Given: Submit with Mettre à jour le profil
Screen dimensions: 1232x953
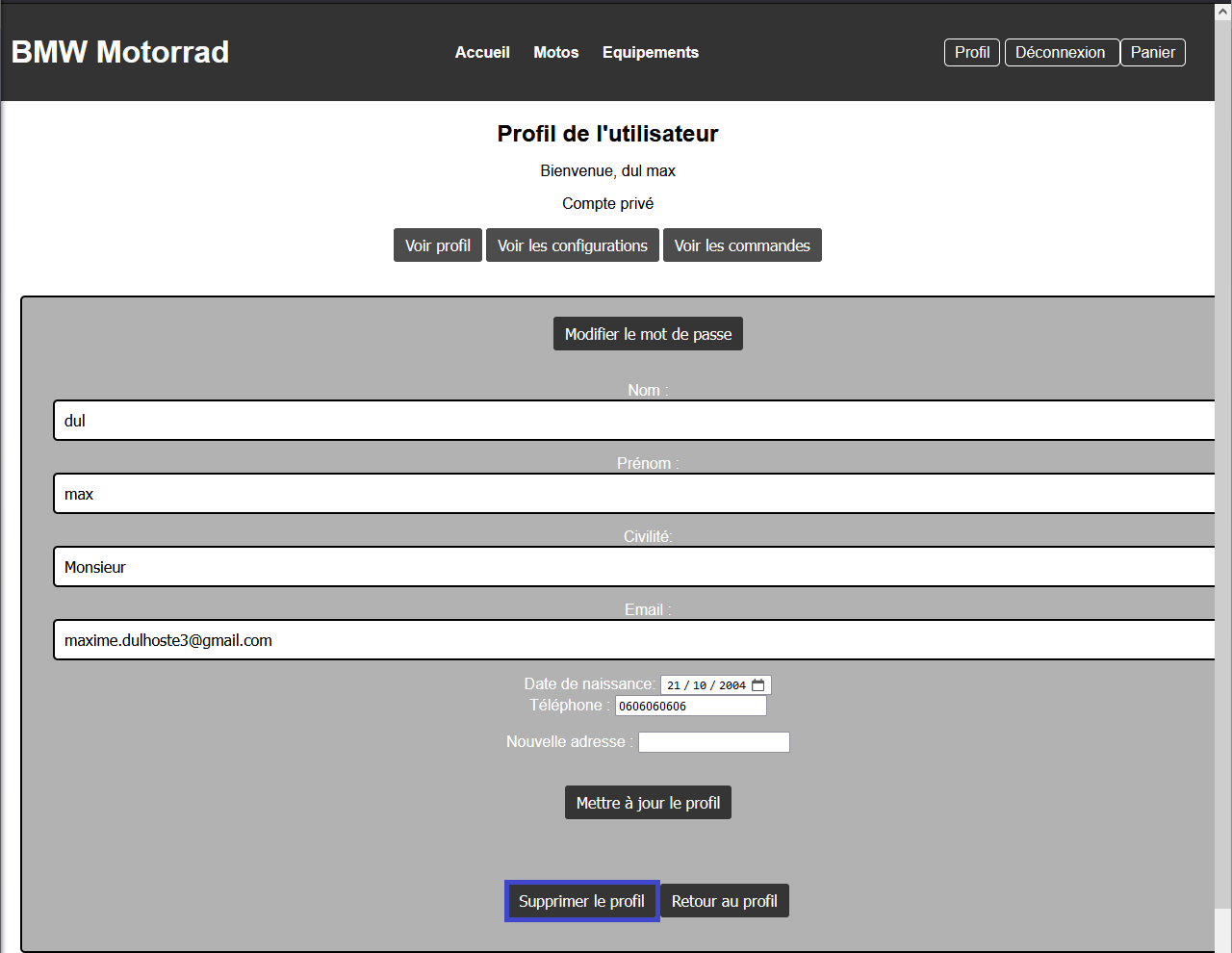Looking at the screenshot, I should 648,803.
